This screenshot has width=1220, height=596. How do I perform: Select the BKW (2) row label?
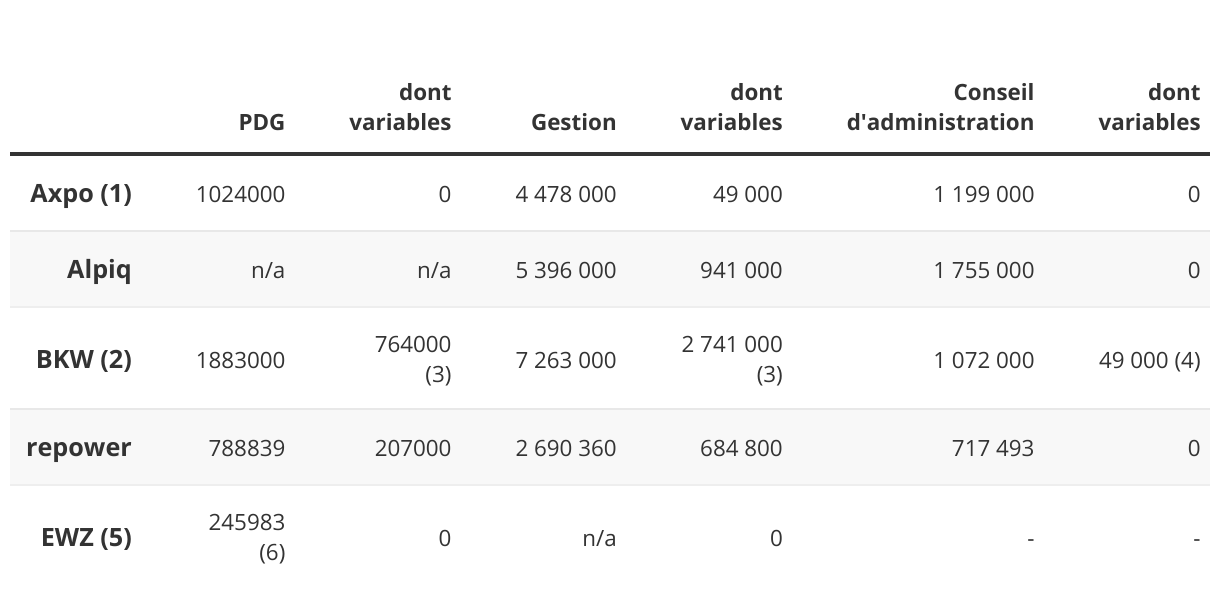coord(84,359)
